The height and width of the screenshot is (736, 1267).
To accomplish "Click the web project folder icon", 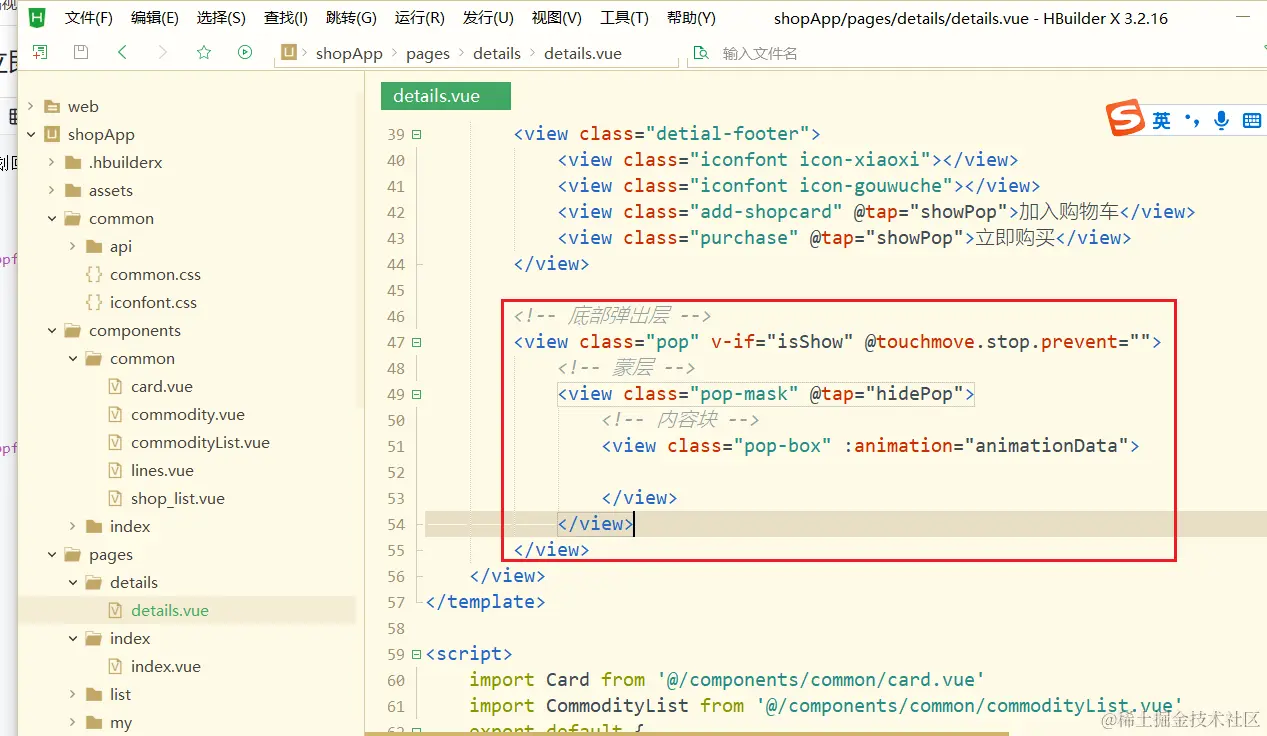I will [50, 106].
